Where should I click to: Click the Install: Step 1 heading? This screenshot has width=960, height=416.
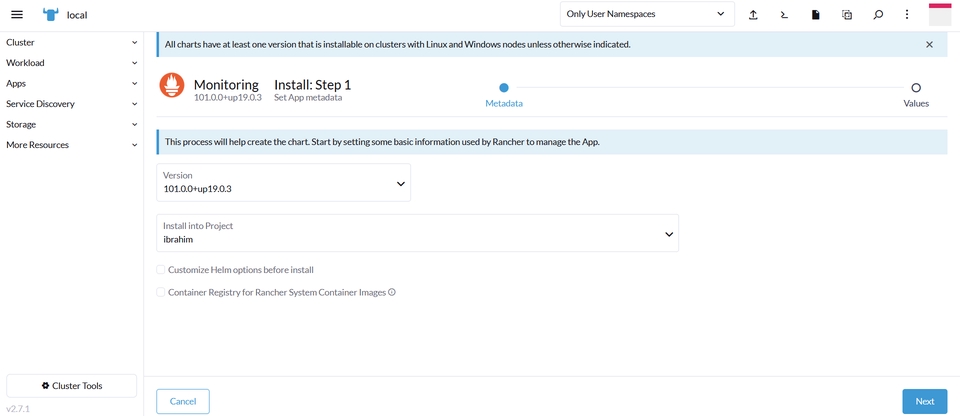tap(312, 85)
